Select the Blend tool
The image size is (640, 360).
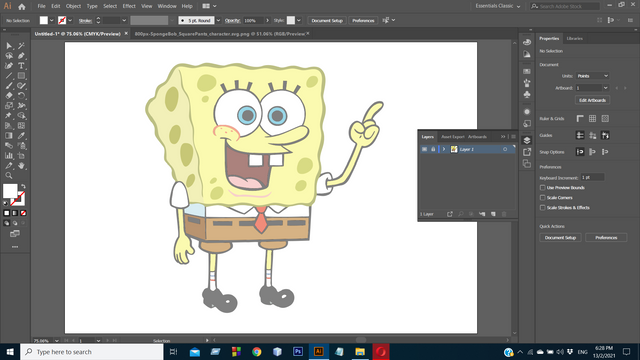tap(9, 145)
